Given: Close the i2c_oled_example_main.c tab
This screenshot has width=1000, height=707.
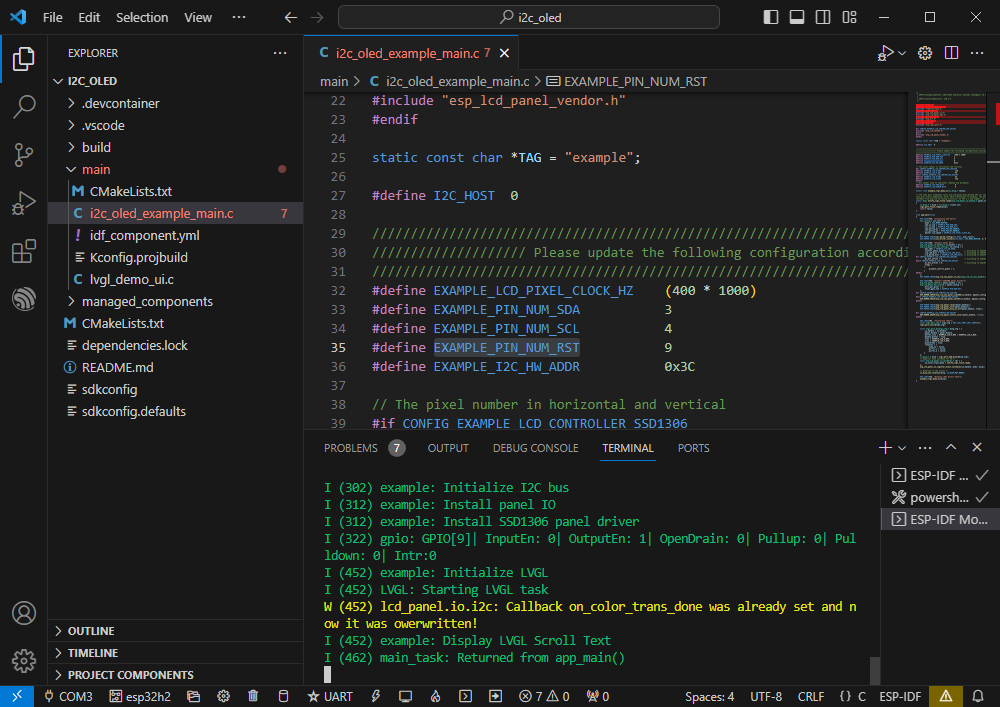Looking at the screenshot, I should (504, 54).
